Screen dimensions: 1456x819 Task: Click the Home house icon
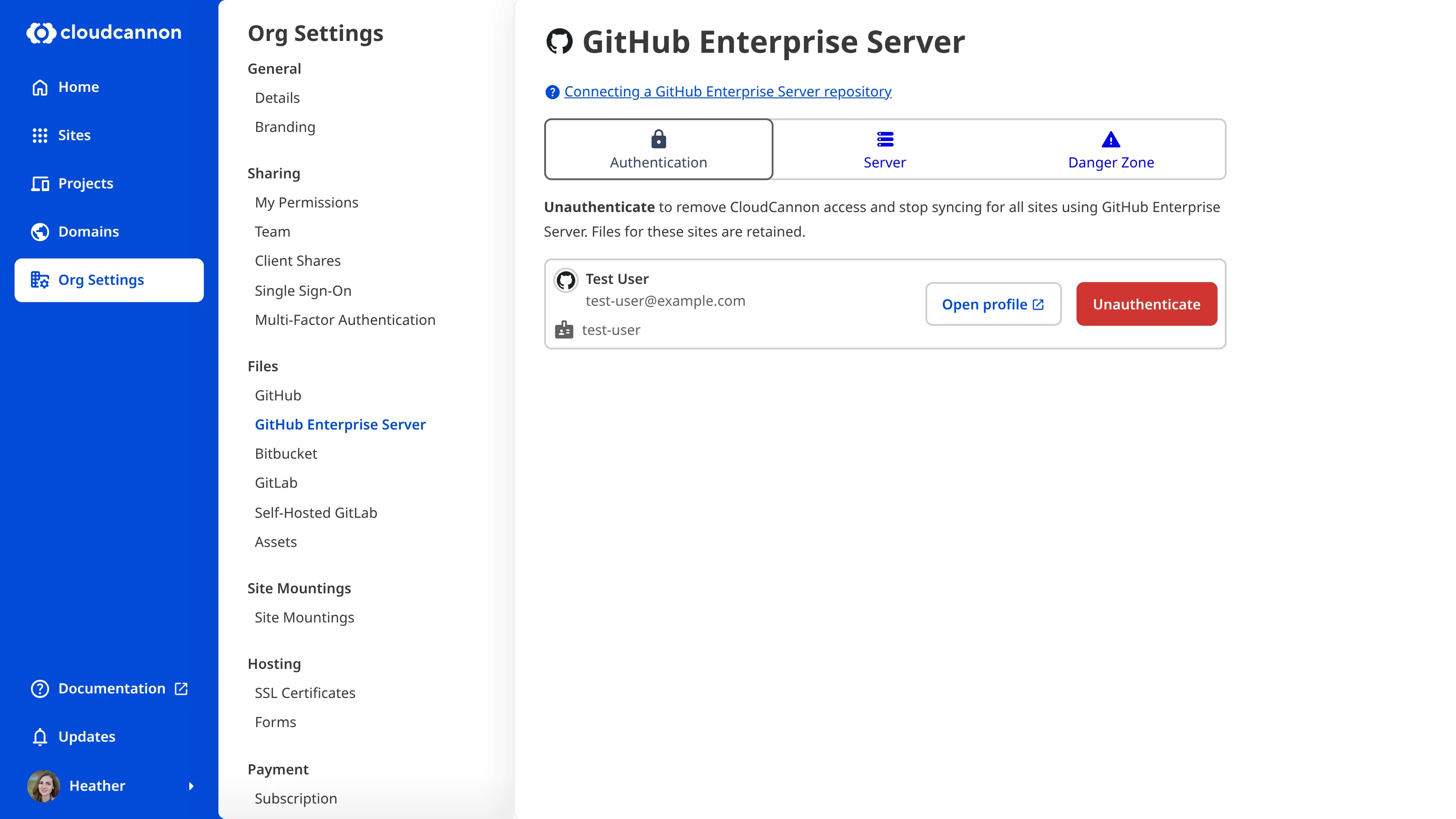click(40, 87)
